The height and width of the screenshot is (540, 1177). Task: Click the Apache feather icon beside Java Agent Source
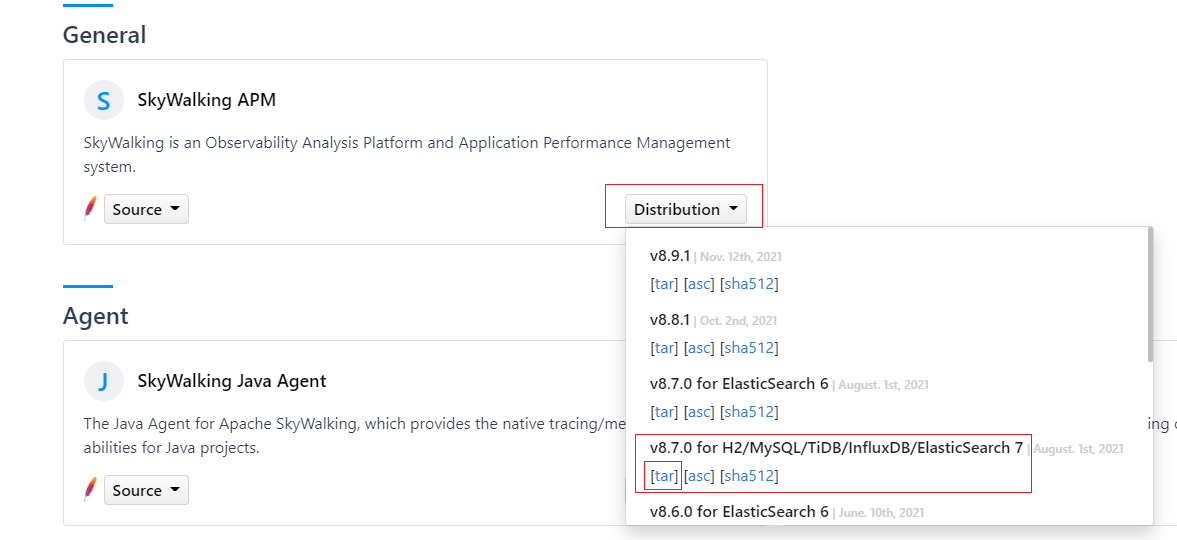[91, 489]
